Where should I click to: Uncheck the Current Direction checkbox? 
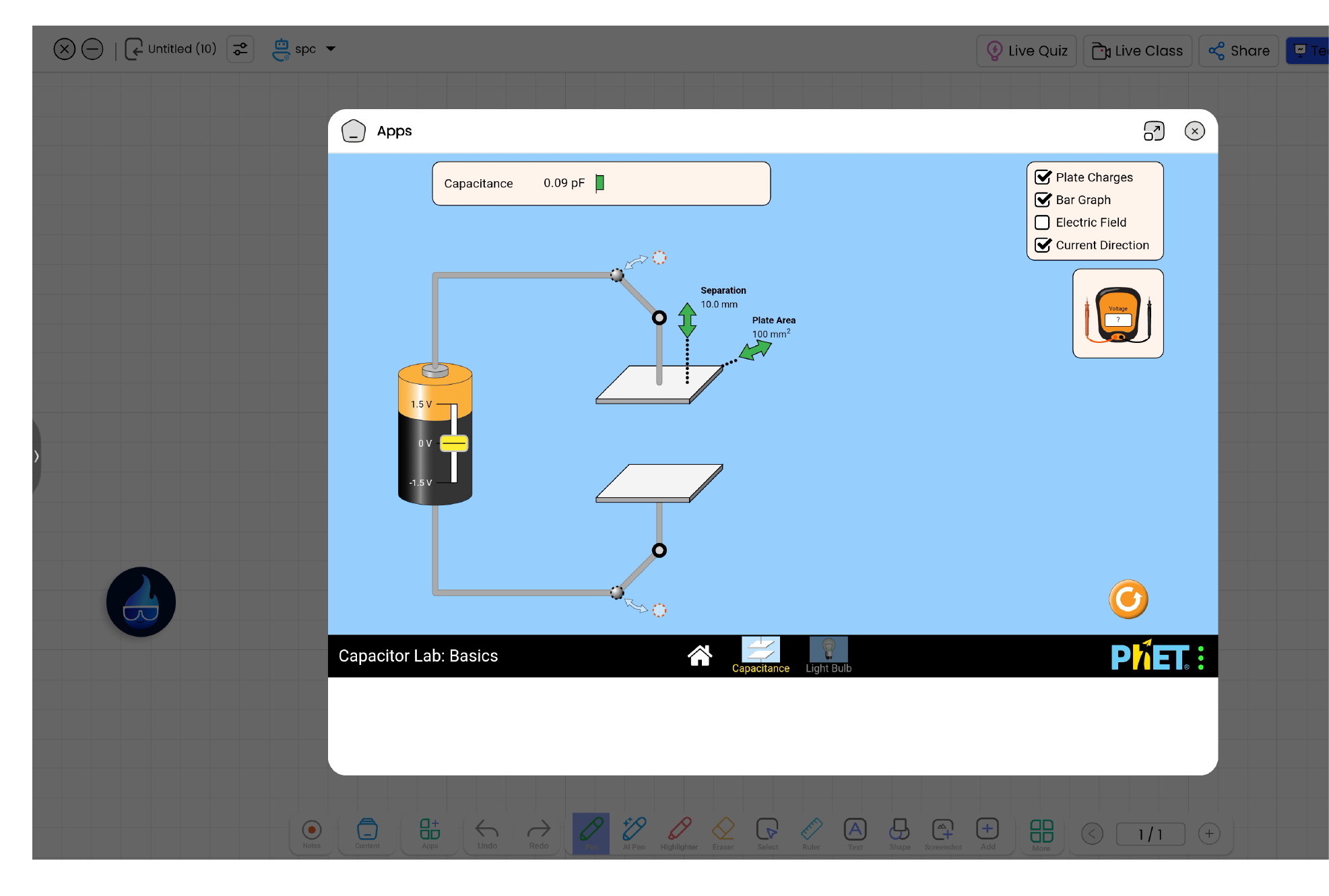1043,245
